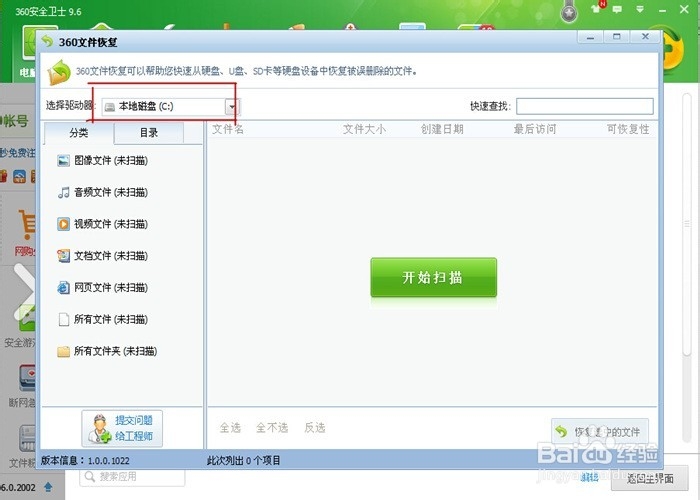Maximize the 360文件恢复 window

point(617,37)
